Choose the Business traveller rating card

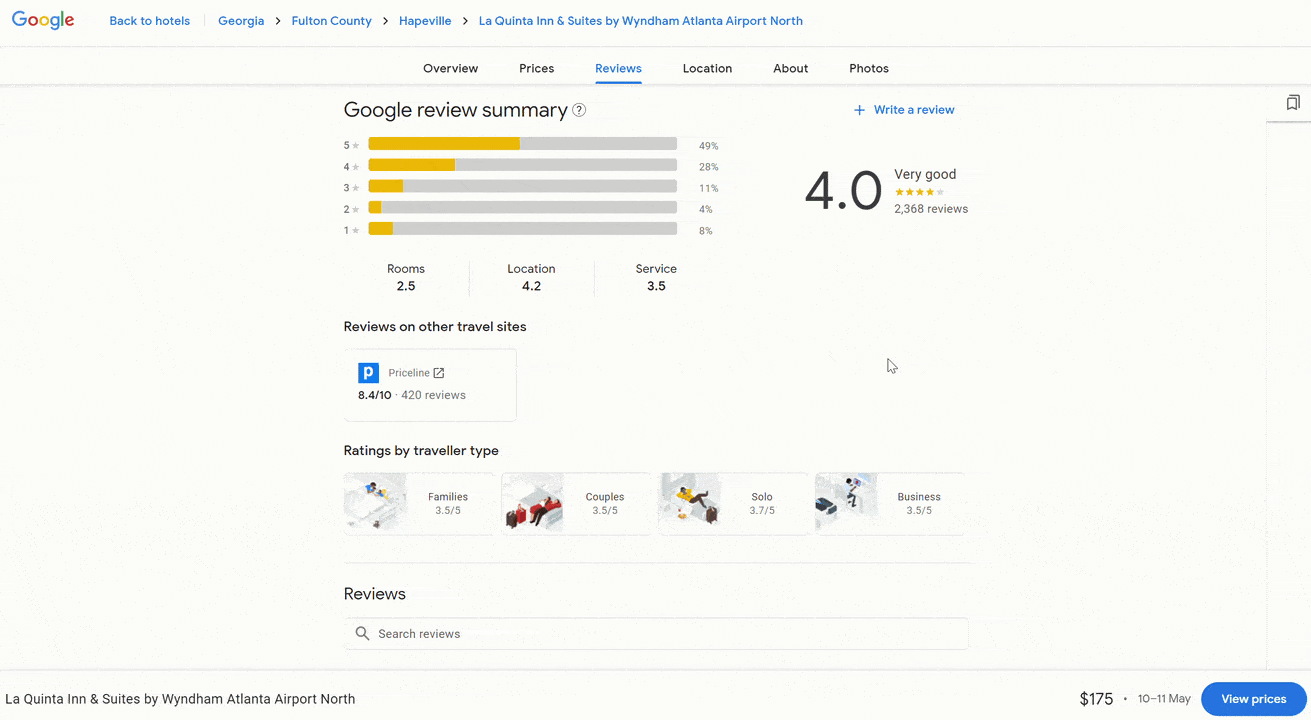(x=889, y=504)
